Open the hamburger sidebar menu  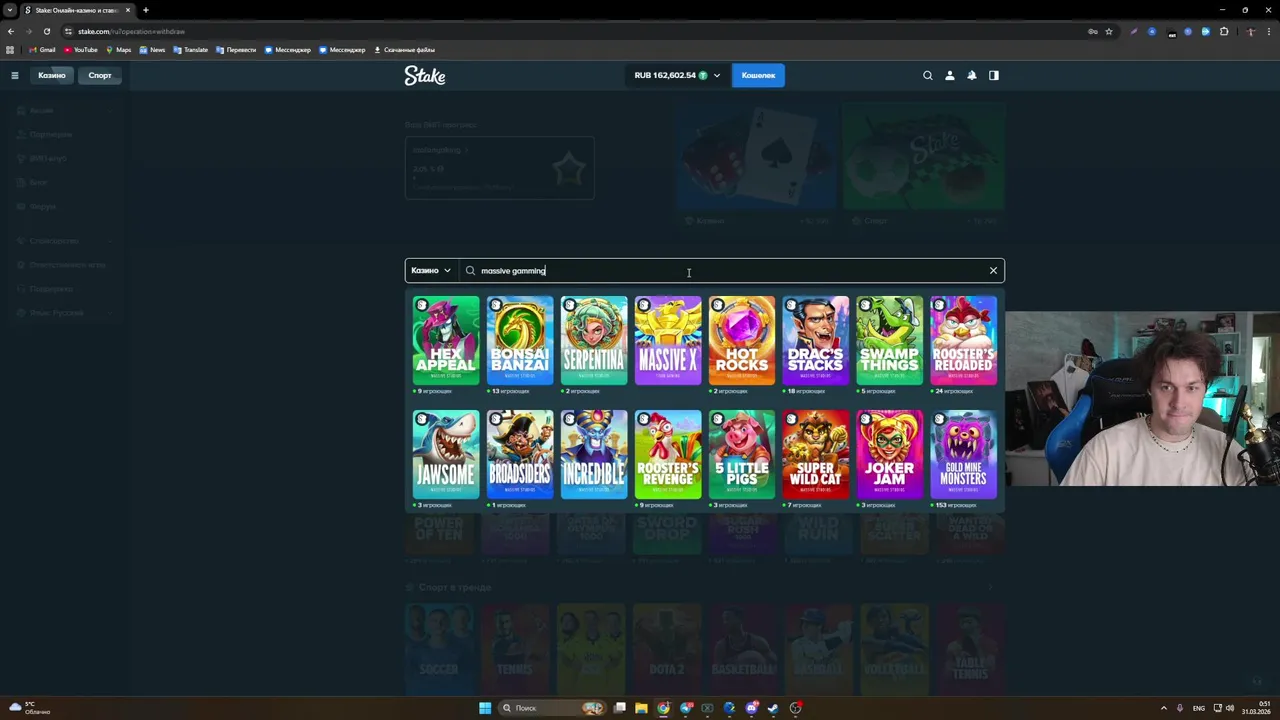pyautogui.click(x=15, y=75)
